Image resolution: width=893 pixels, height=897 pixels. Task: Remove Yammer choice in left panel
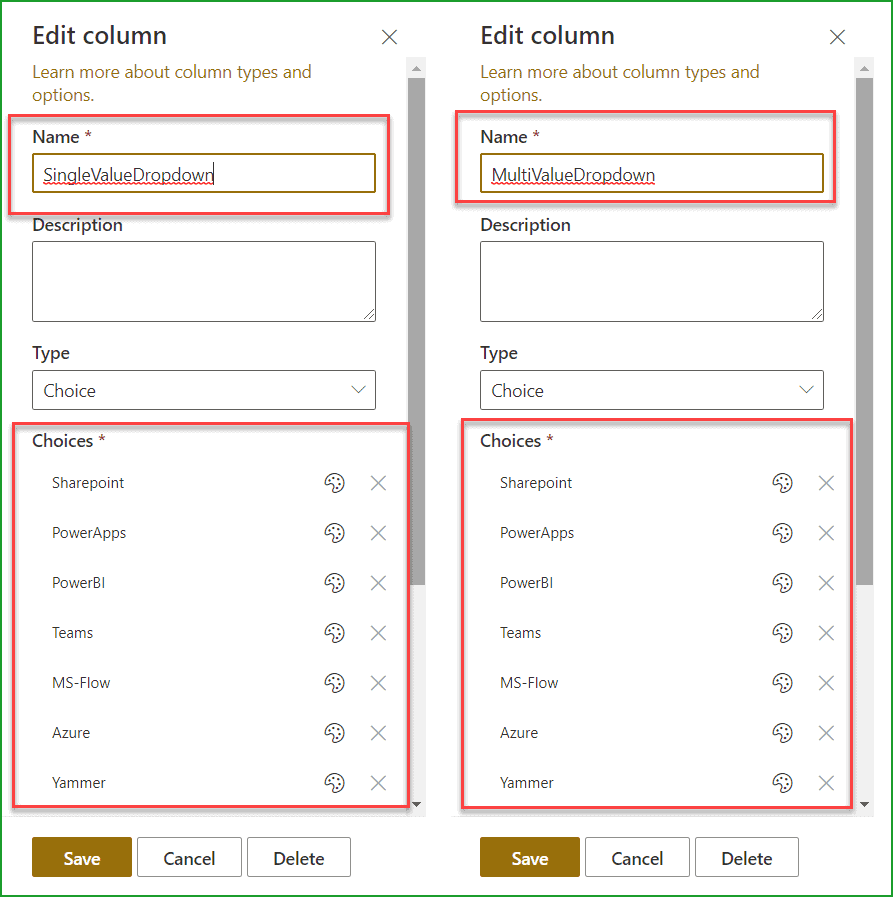coord(378,783)
